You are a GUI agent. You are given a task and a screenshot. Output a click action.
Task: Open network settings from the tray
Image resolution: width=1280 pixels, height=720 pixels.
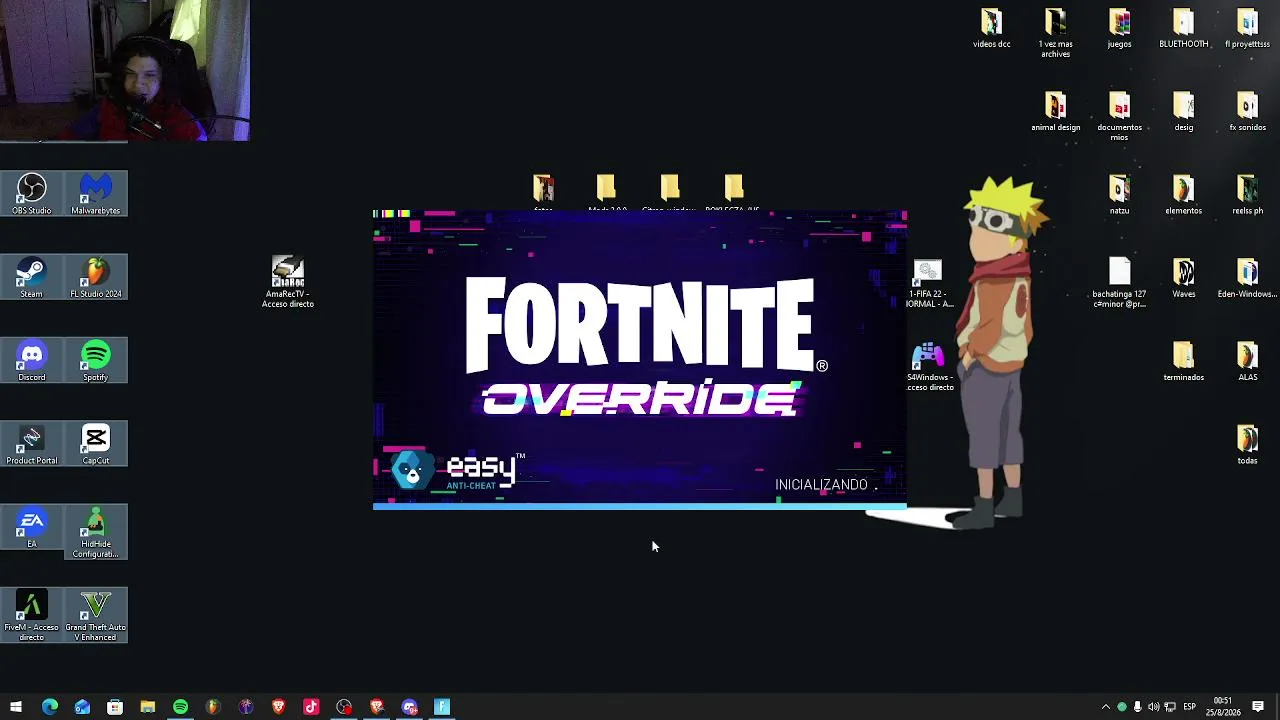(1169, 707)
